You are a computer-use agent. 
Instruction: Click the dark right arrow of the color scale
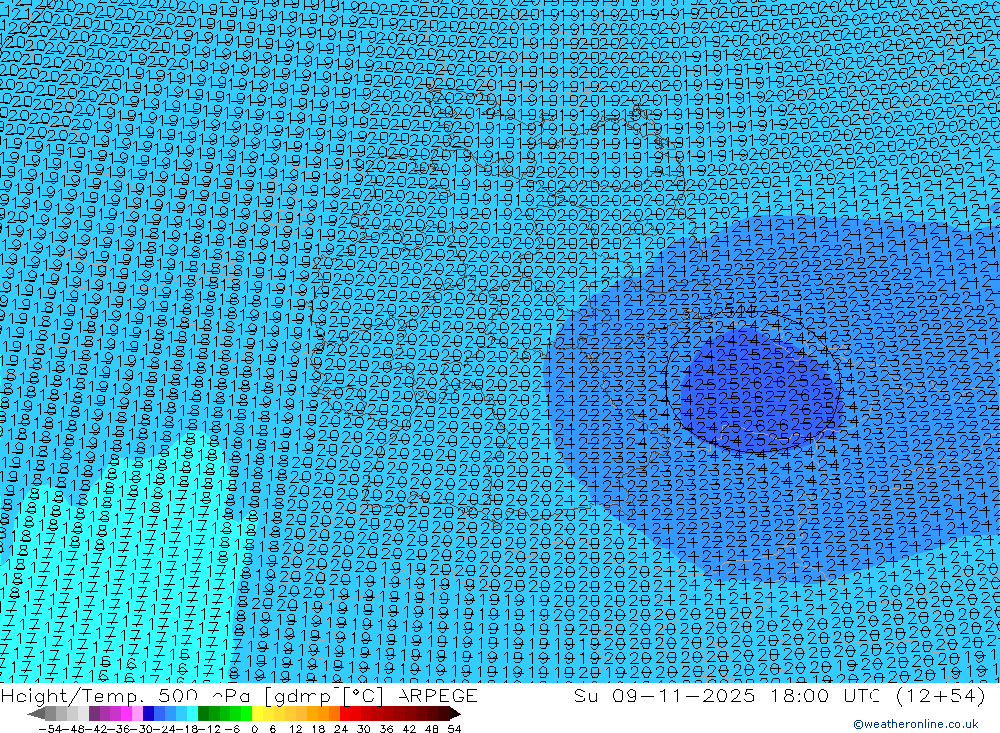tap(455, 714)
